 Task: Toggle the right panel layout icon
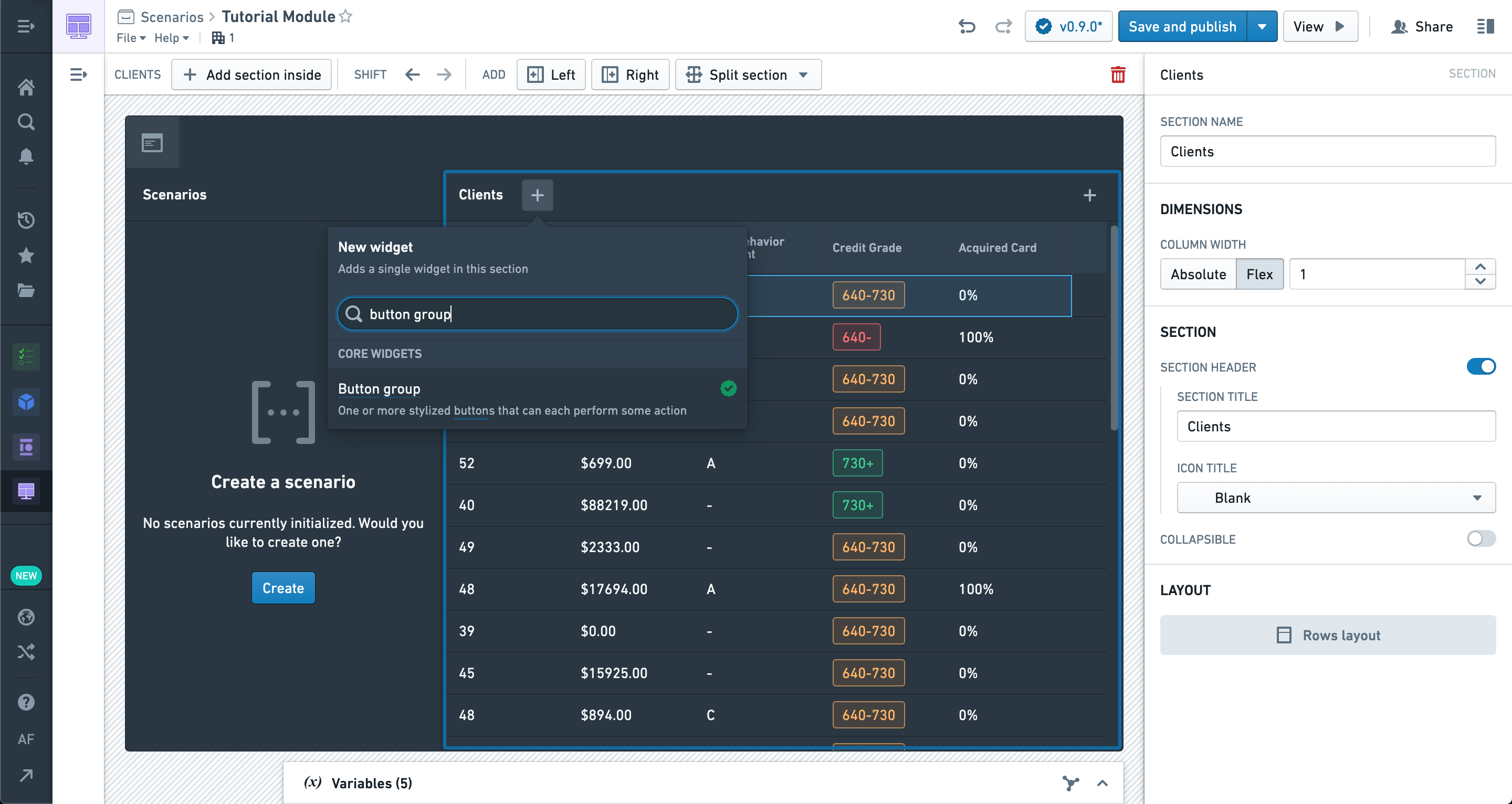(x=1486, y=26)
